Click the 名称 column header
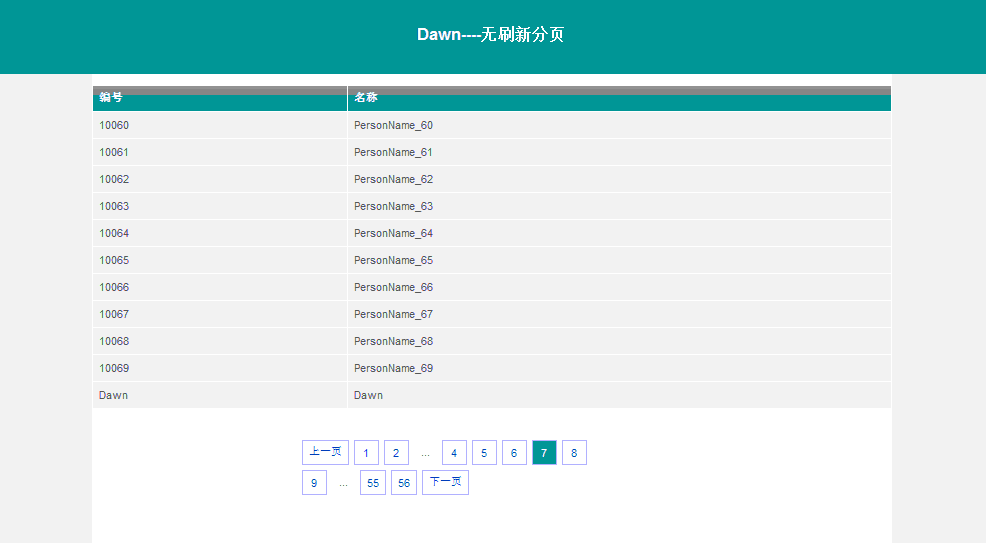This screenshot has width=986, height=543. [x=619, y=98]
